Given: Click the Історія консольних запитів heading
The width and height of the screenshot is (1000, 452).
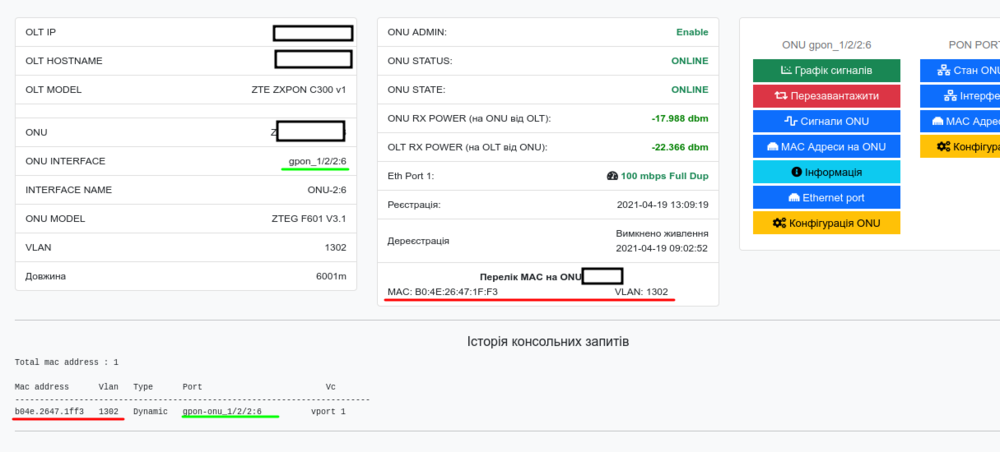Looking at the screenshot, I should coord(548,342).
